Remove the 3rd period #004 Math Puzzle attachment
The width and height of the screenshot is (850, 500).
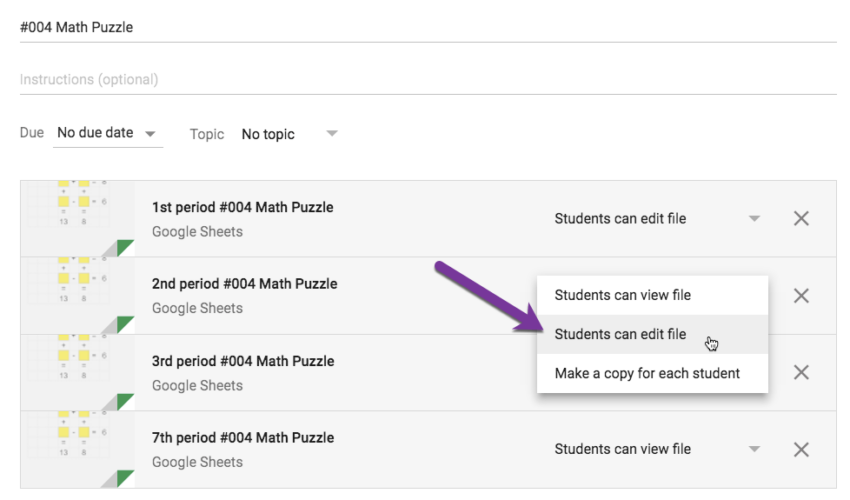coord(801,373)
